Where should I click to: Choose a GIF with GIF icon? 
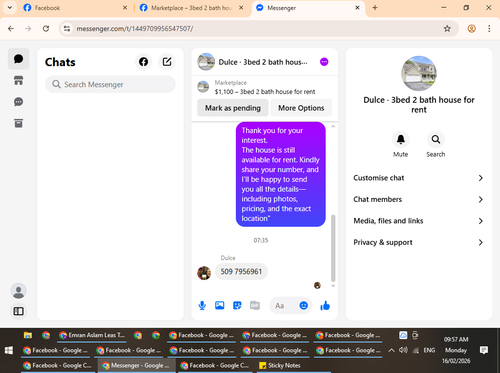255,305
